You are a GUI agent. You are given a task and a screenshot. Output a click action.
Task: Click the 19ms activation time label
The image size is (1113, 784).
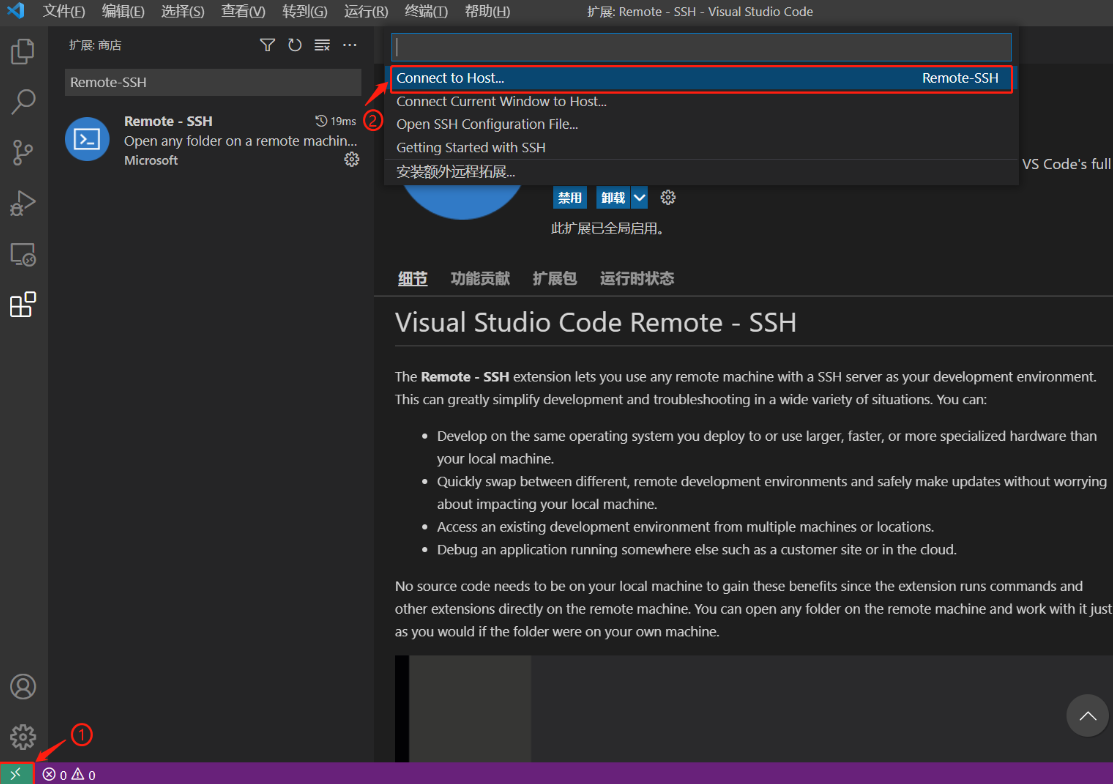coord(336,121)
